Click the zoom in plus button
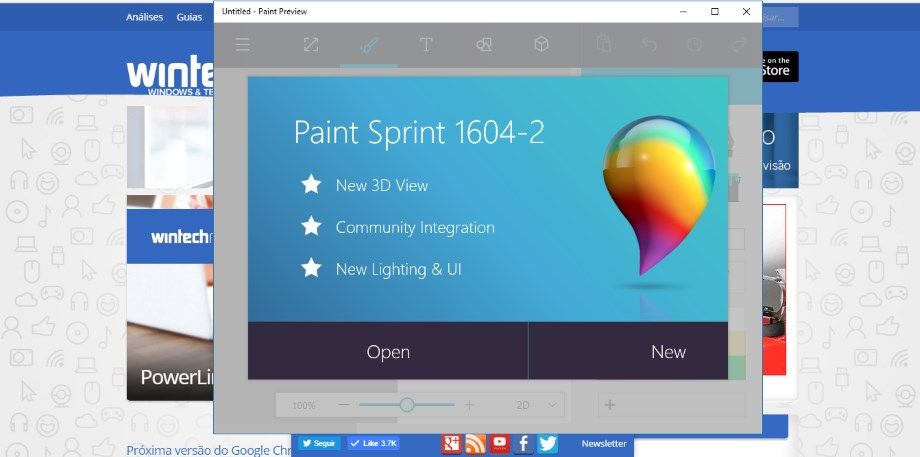 pos(469,405)
